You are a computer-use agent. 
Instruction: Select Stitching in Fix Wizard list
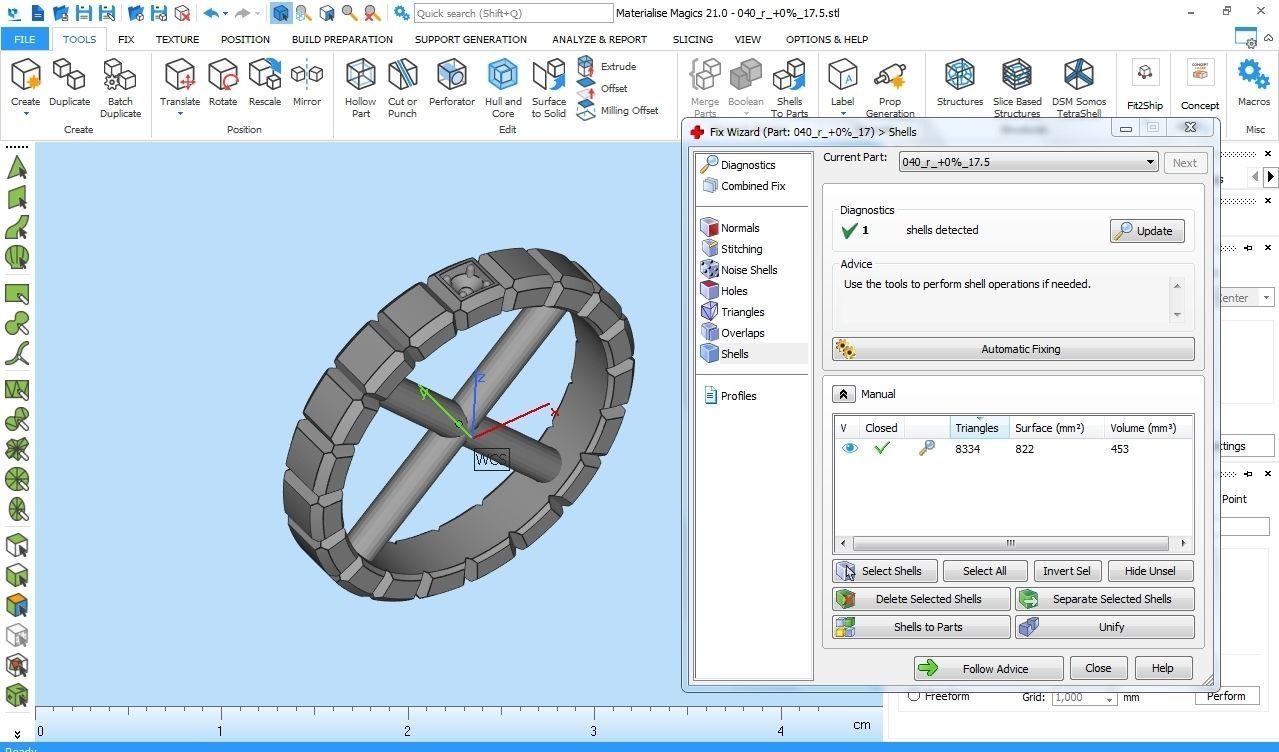point(731,249)
